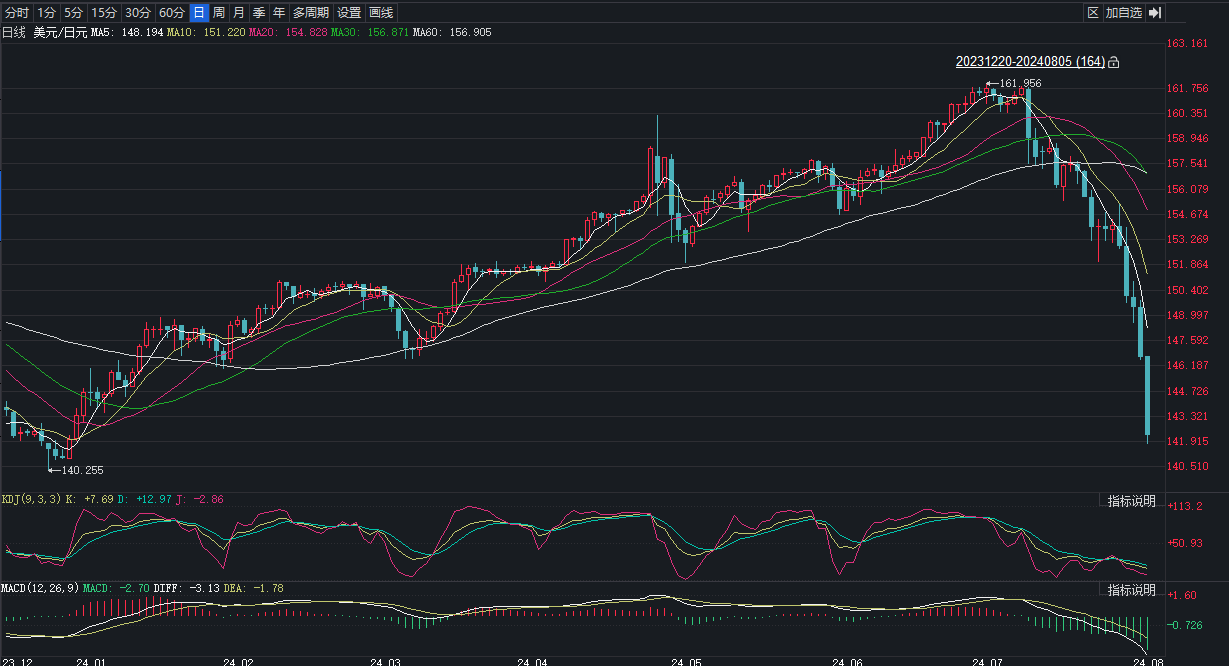Click the lock icon beside the date range
Screen dimensions: 1229x666
coord(1114,62)
